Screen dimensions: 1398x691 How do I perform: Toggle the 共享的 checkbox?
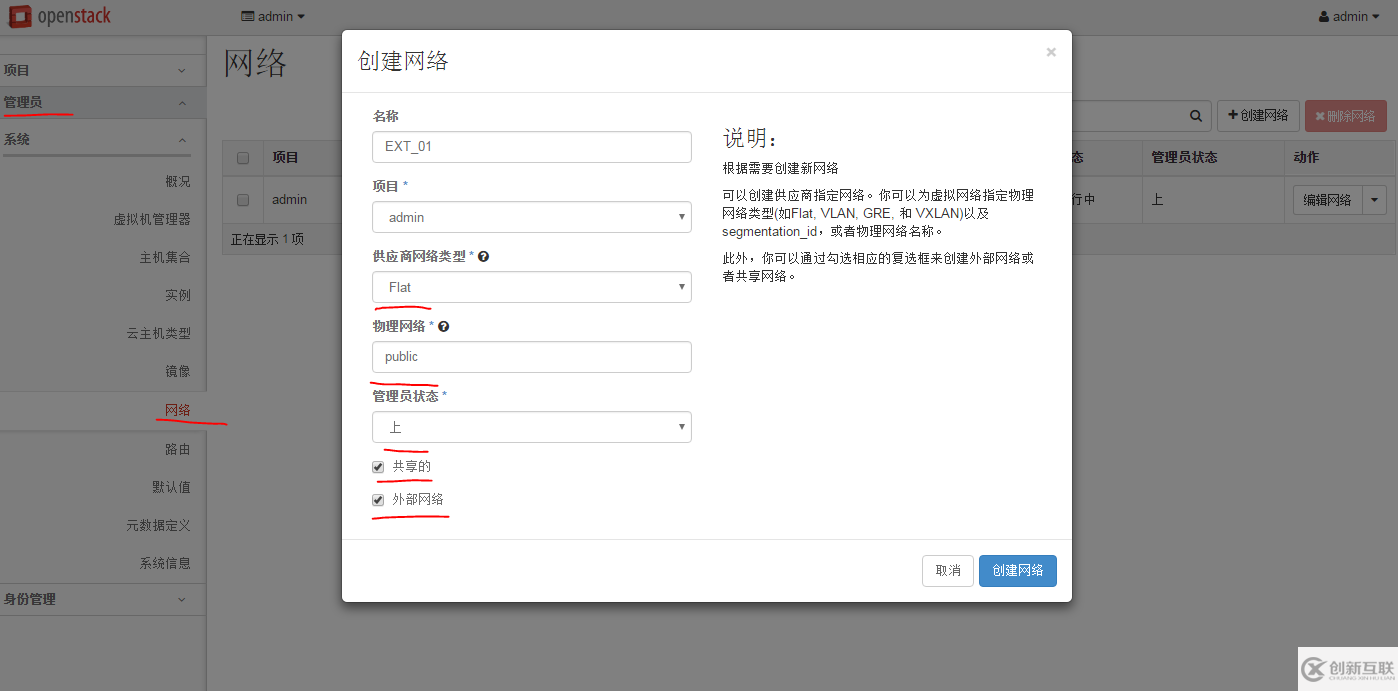tap(378, 467)
